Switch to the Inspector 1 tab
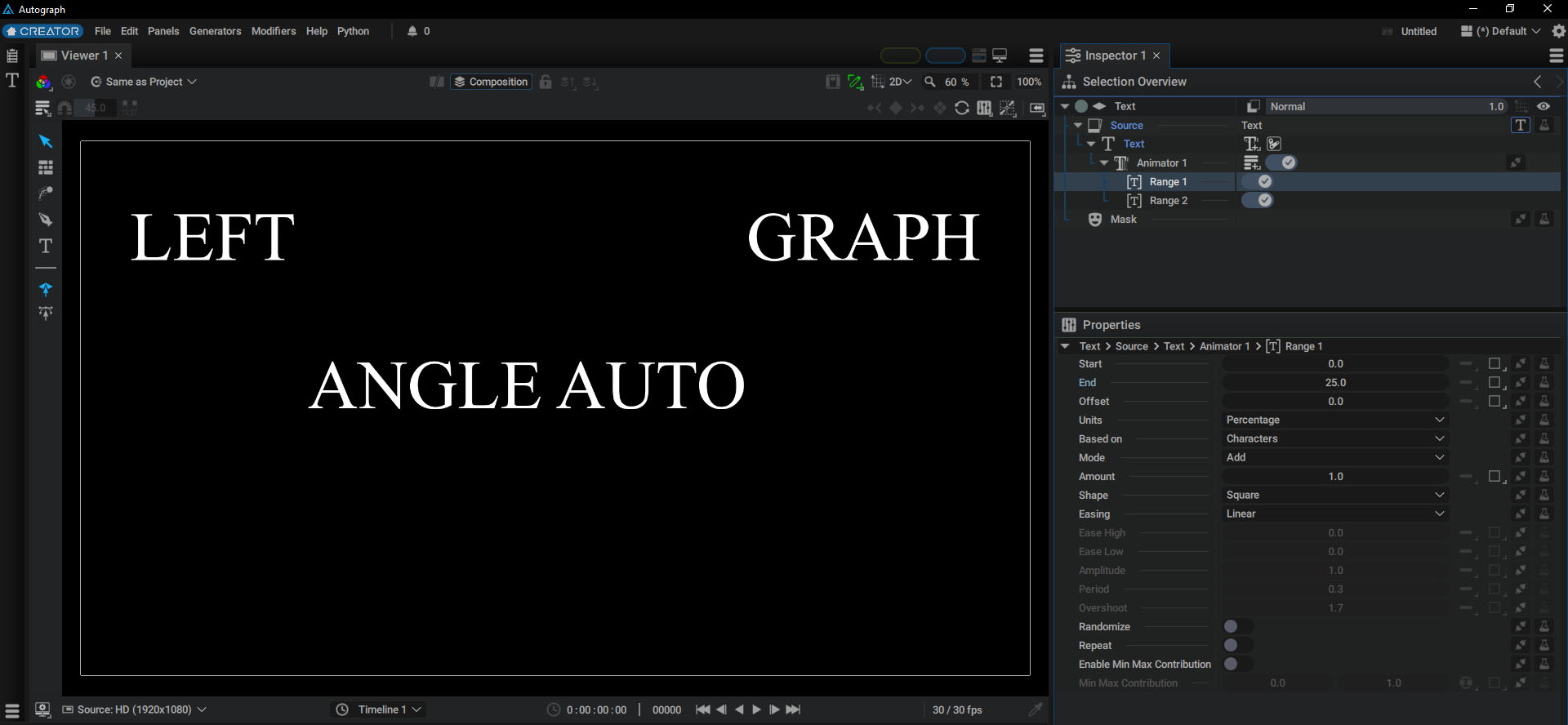 pyautogui.click(x=1115, y=56)
